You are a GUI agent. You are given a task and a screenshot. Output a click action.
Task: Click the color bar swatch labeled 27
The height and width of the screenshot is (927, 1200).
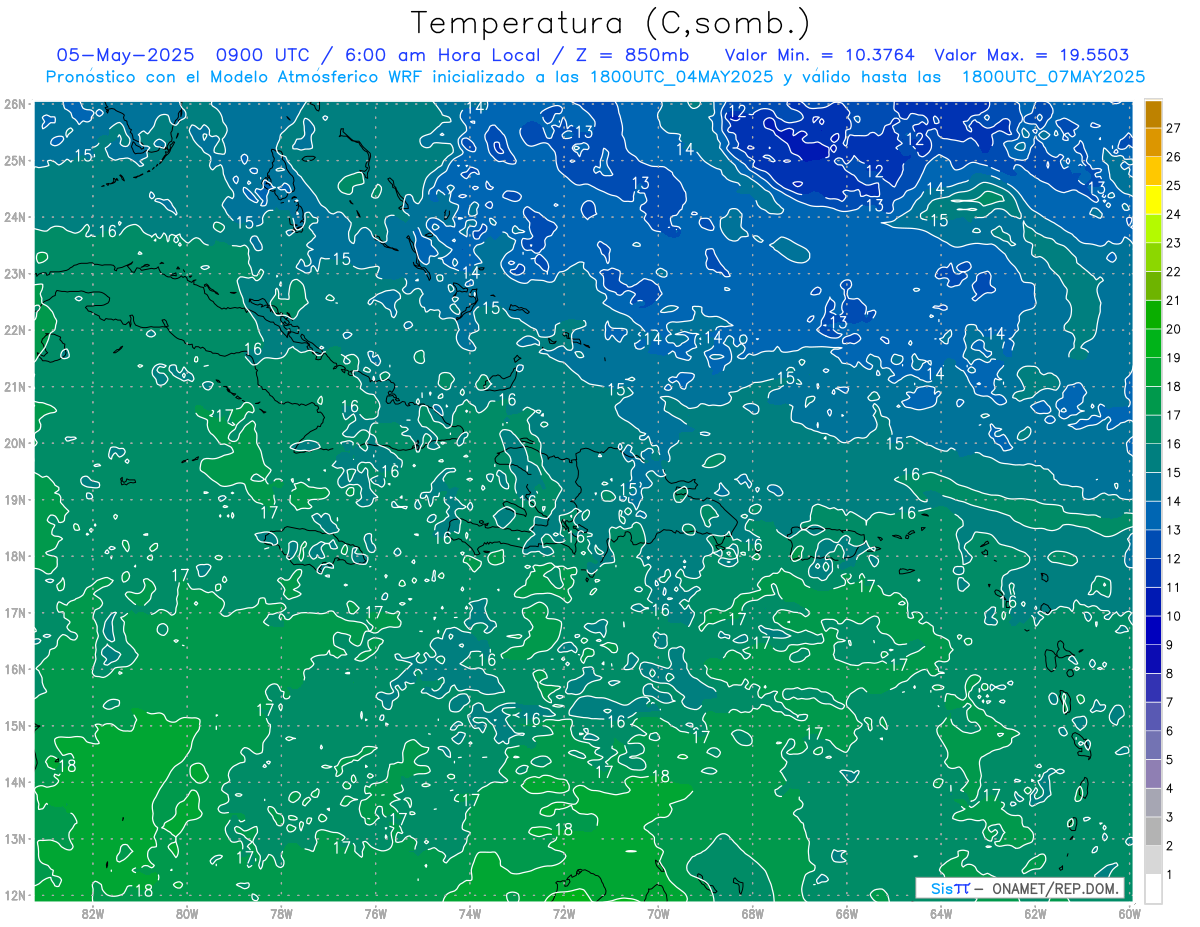[x=1153, y=114]
